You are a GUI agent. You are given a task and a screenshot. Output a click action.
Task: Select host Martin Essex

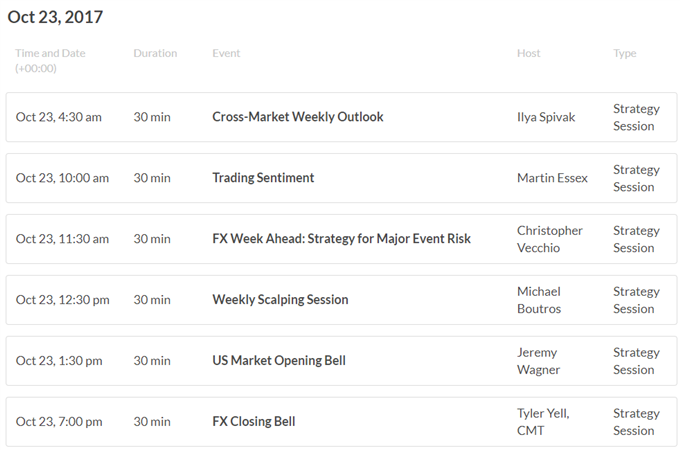click(552, 178)
